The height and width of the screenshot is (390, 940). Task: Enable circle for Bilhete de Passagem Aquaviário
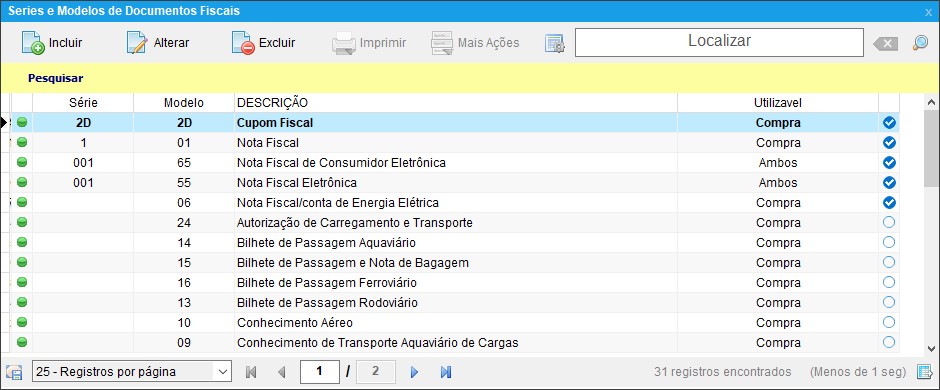889,242
